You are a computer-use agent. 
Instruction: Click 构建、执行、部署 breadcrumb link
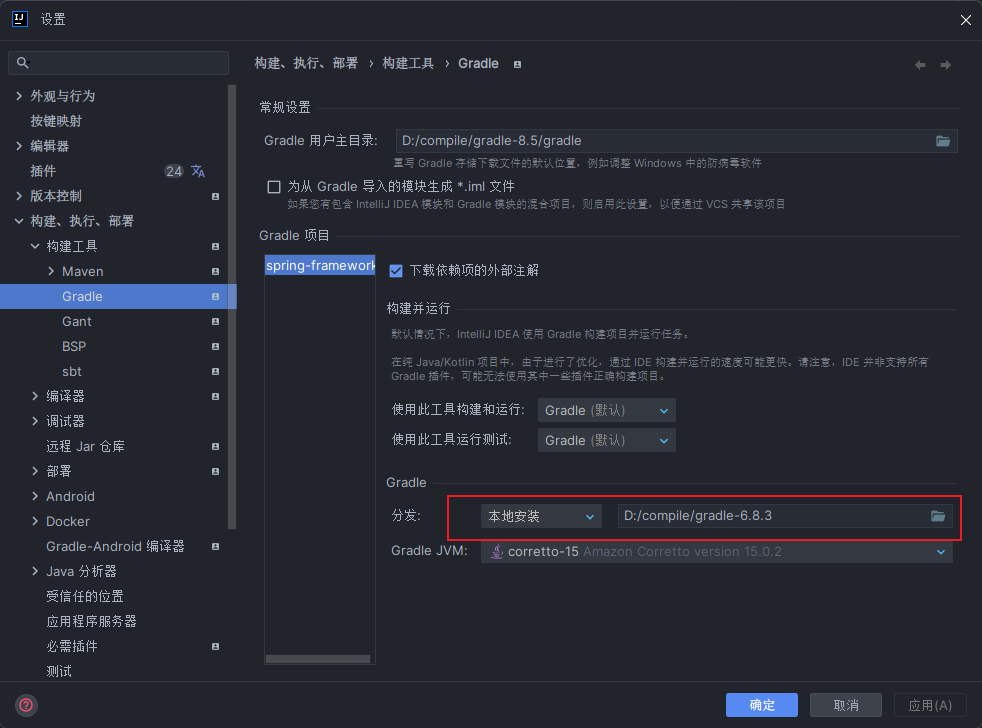pyautogui.click(x=306, y=63)
